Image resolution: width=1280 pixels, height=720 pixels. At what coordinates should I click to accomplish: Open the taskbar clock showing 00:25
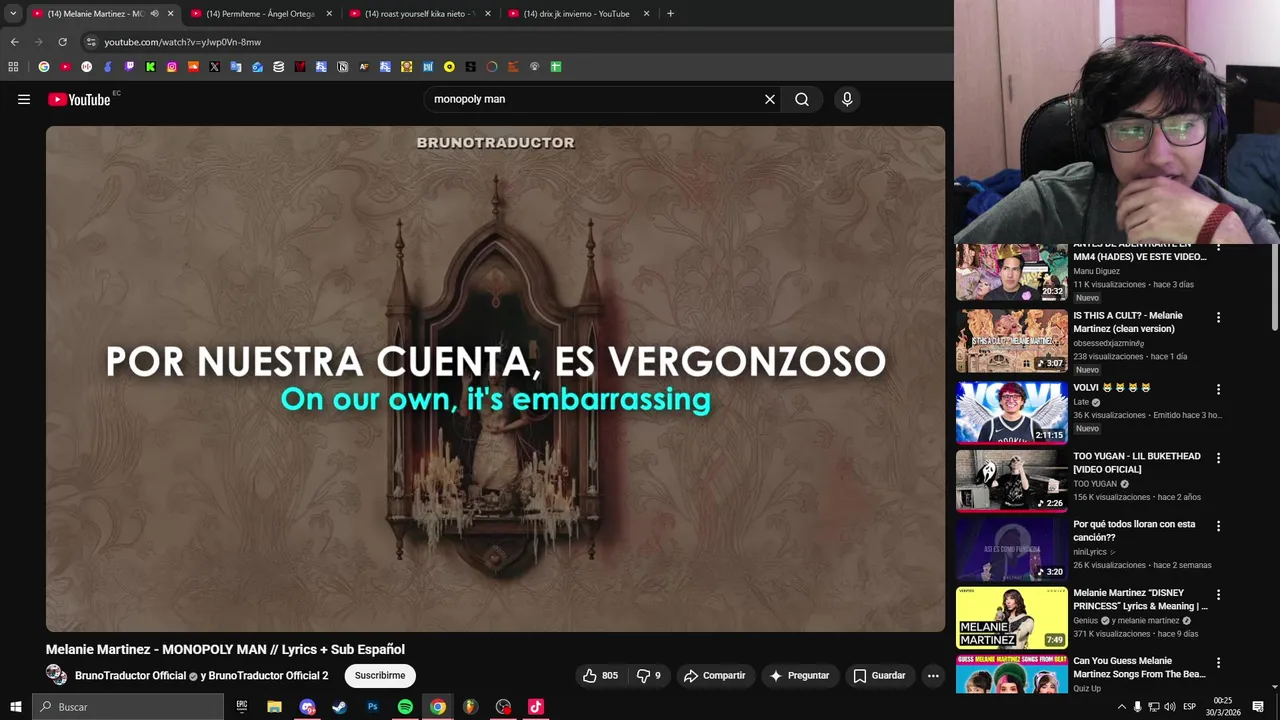click(x=1223, y=707)
